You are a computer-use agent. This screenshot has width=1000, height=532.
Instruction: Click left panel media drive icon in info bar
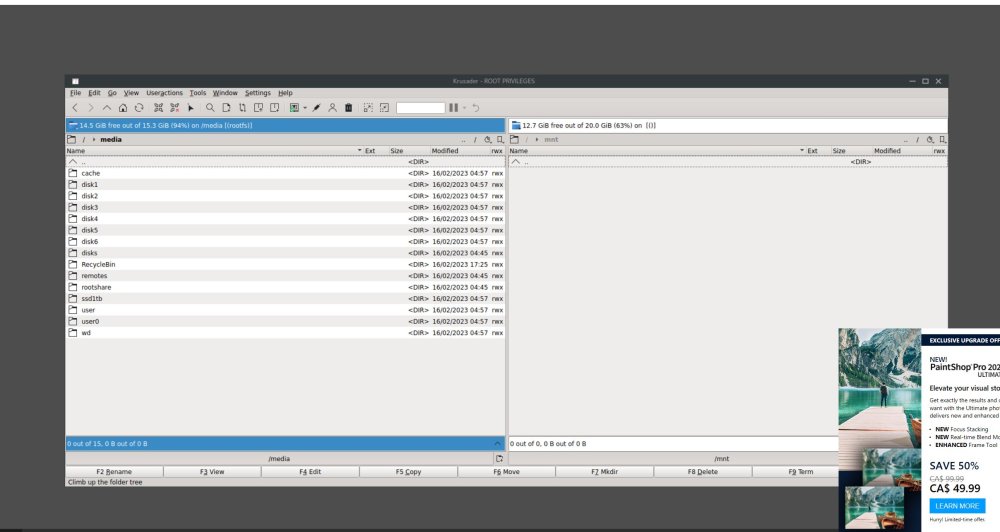click(x=73, y=126)
